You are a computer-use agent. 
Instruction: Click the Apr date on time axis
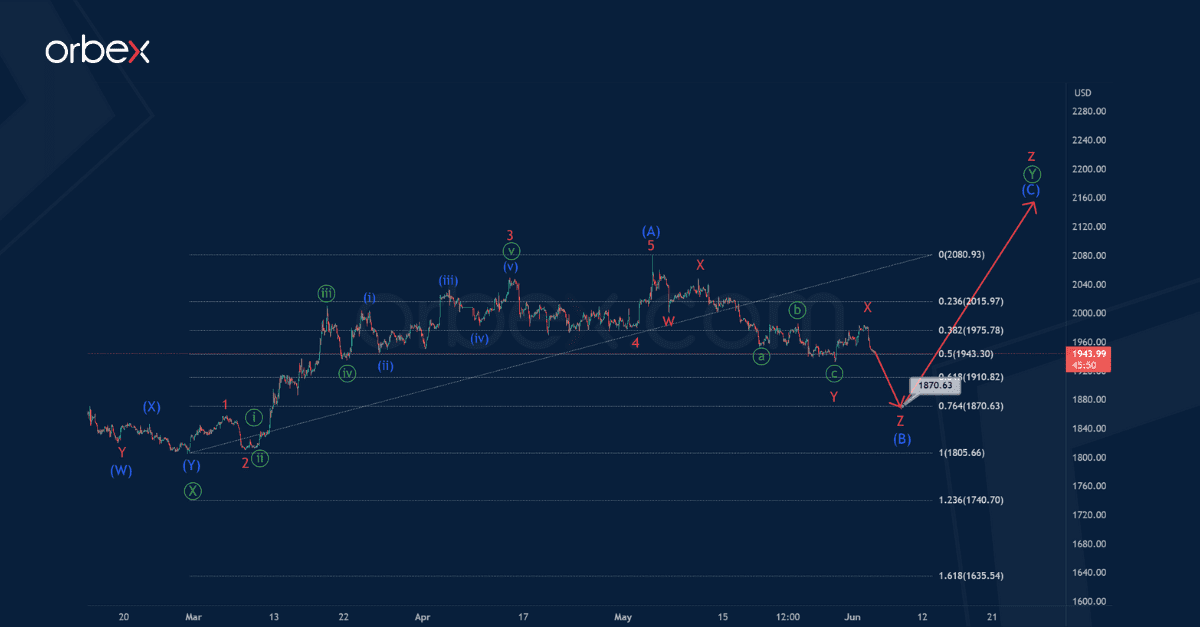click(421, 617)
